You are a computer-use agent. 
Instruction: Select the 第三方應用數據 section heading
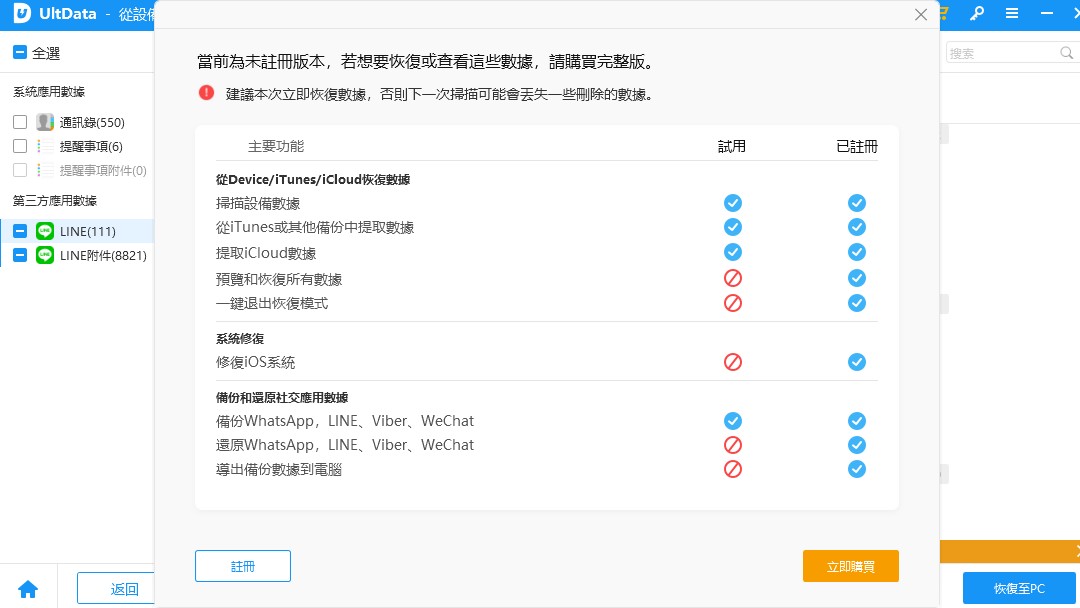point(55,201)
